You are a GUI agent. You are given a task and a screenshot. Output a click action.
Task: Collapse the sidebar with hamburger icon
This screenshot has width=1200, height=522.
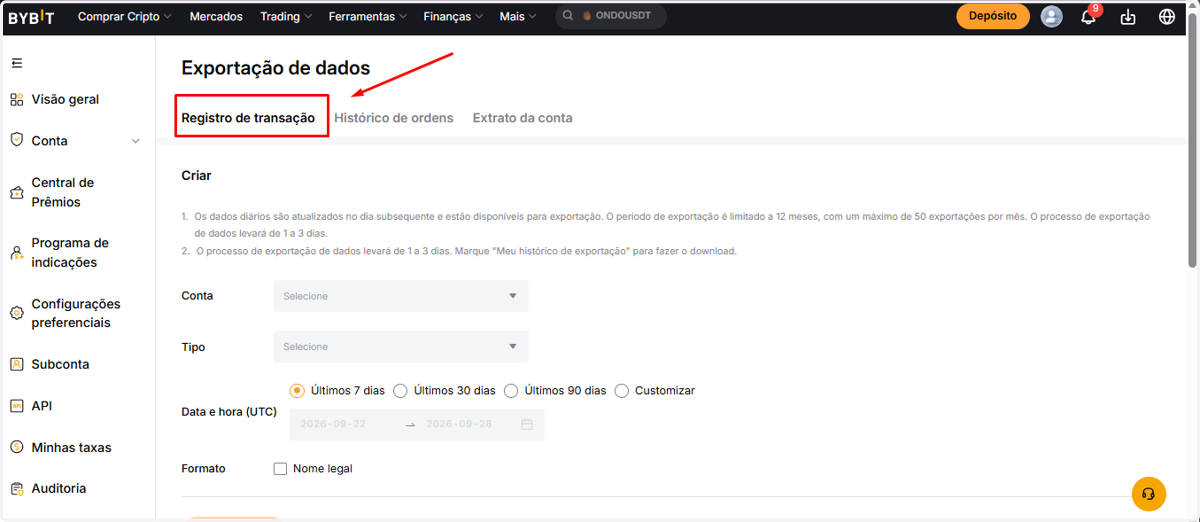click(x=16, y=63)
